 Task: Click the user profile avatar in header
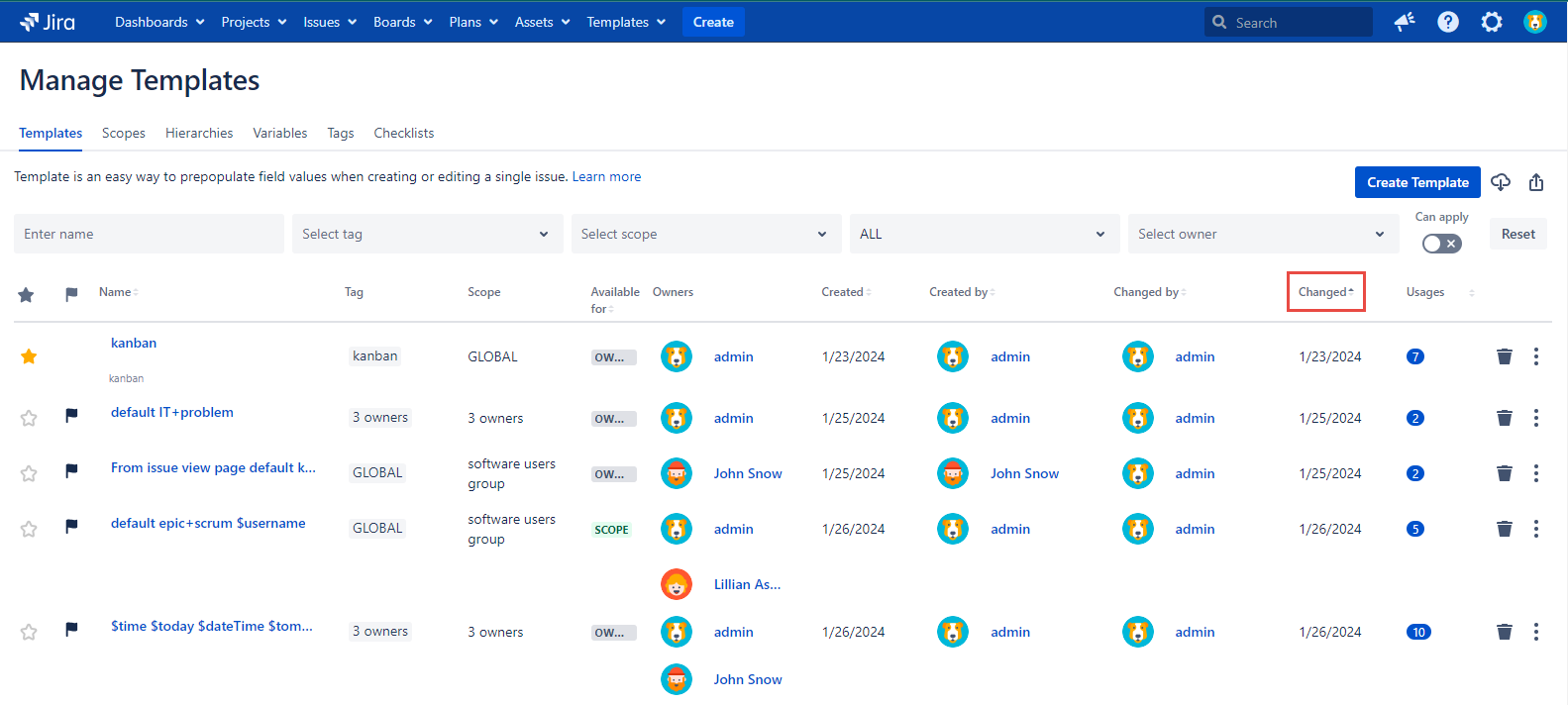1534,22
